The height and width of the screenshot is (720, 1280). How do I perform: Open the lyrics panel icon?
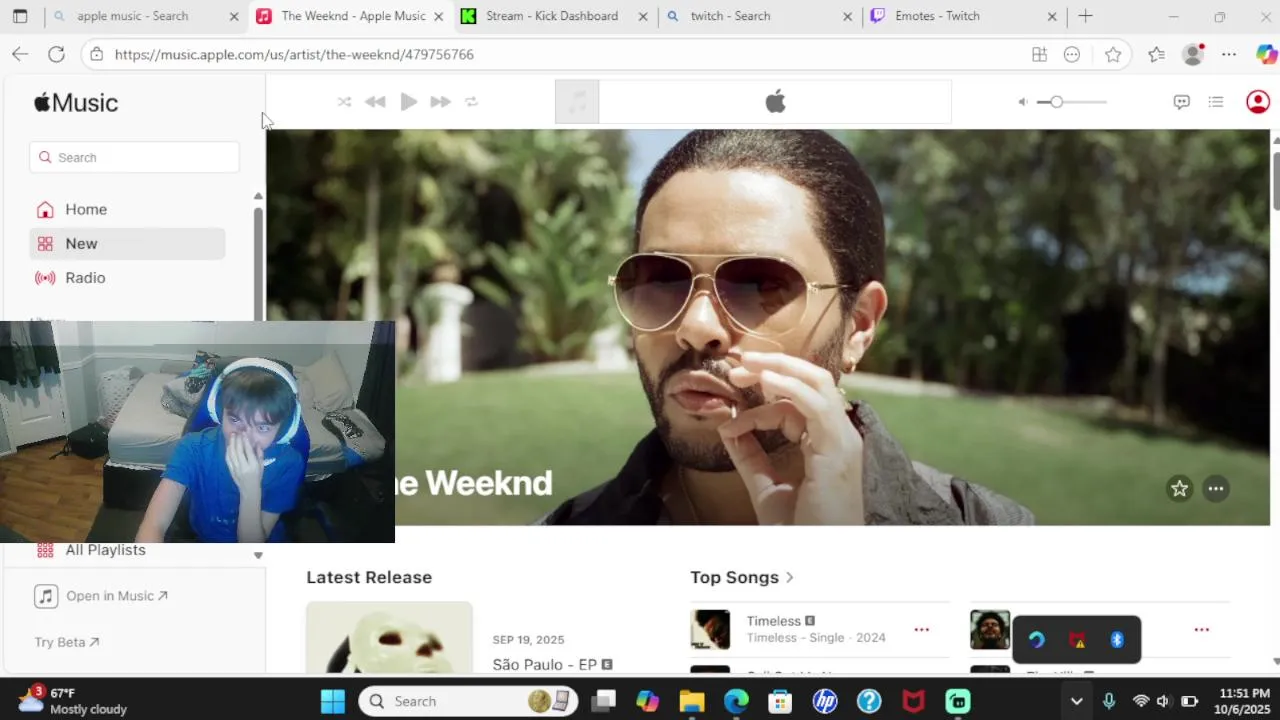point(1181,102)
